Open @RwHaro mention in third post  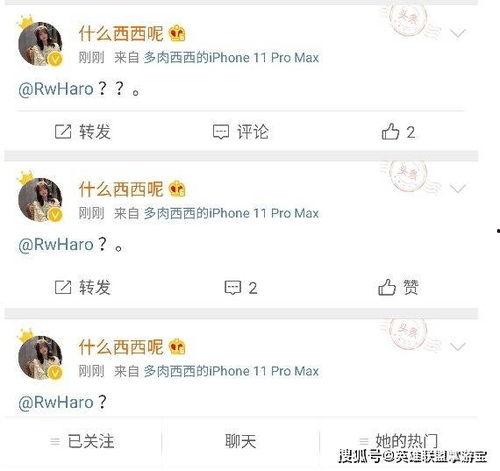coord(56,402)
